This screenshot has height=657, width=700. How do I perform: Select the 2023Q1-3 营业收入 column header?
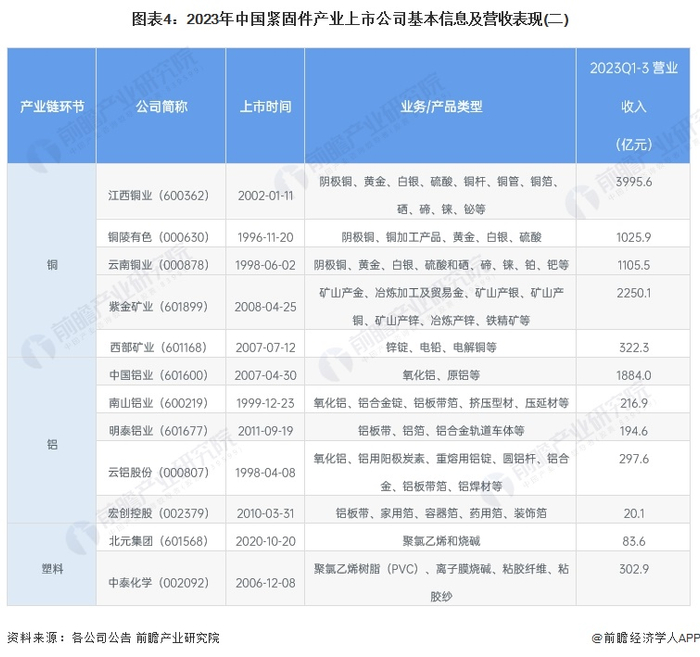[x=633, y=106]
